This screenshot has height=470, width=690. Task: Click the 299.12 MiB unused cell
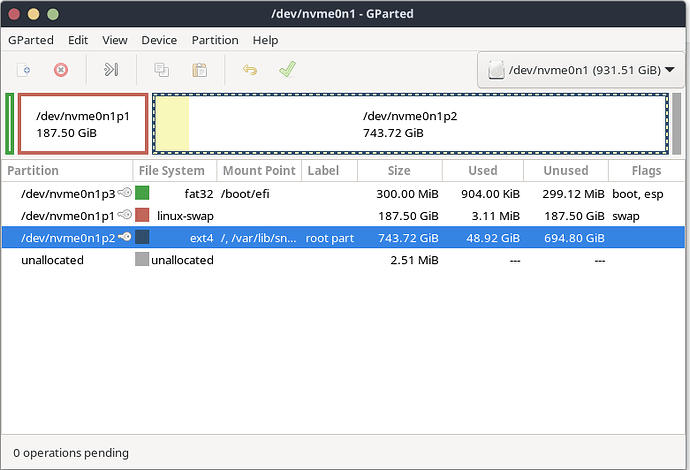coord(573,194)
